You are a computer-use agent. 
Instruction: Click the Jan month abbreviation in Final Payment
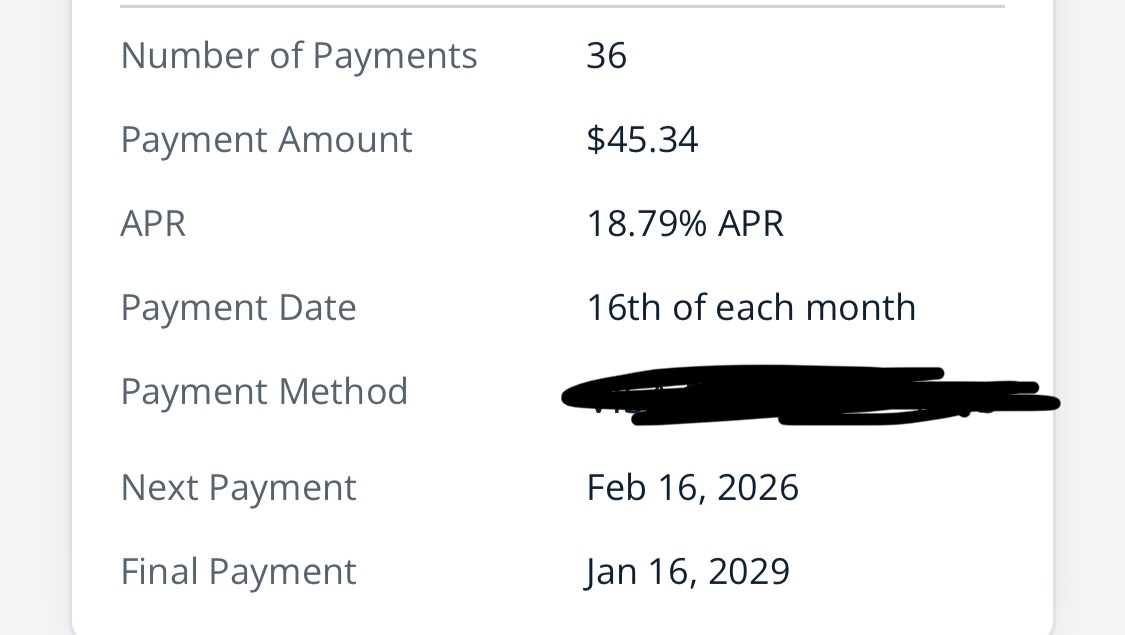[608, 572]
